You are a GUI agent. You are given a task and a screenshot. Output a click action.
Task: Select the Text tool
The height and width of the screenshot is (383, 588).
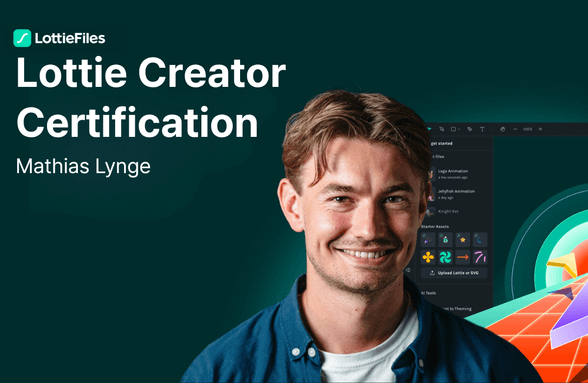coord(482,129)
